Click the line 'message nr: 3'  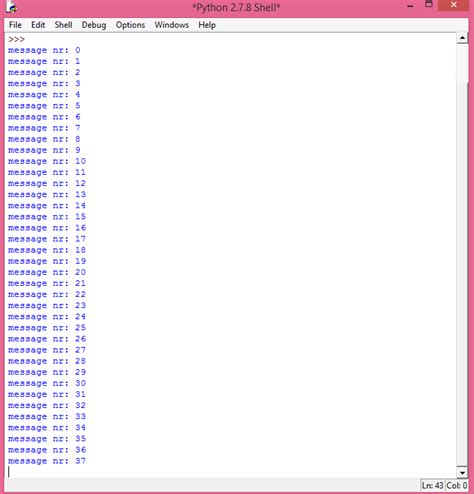pos(44,84)
